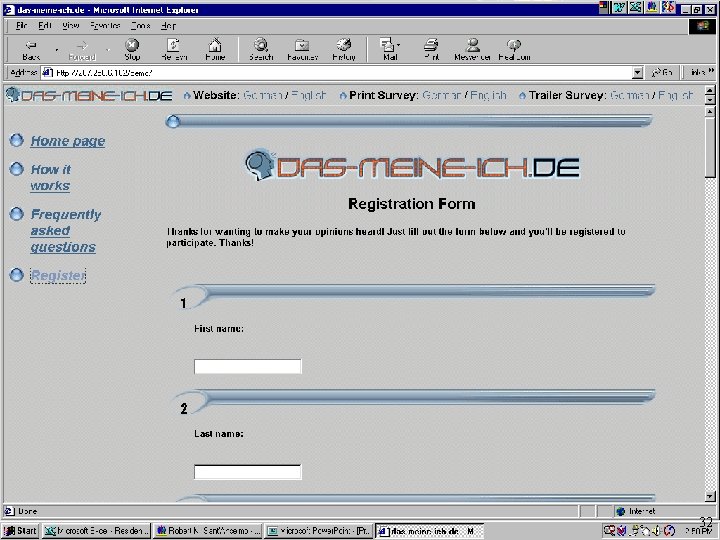This screenshot has height=540, width=720.
Task: Click the main page scrollbar up arrow
Action: point(710,111)
